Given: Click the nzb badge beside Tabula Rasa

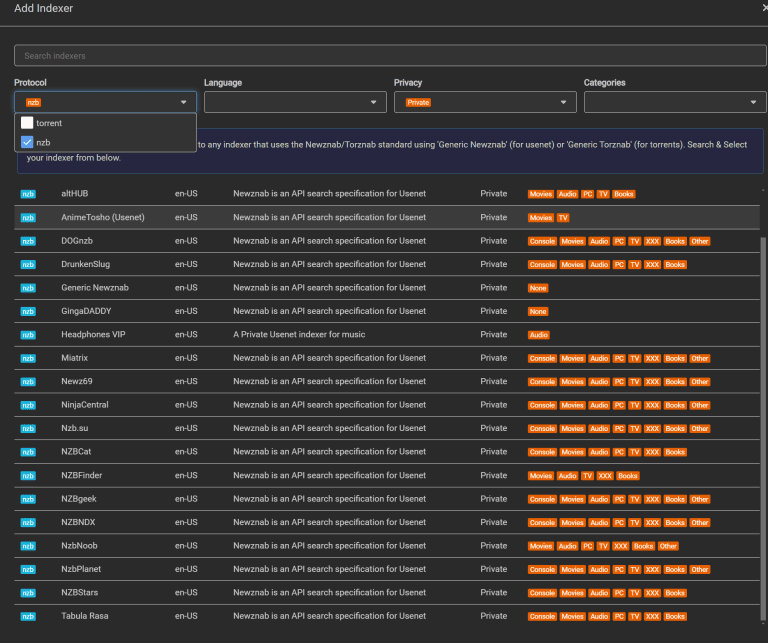Looking at the screenshot, I should 28,616.
